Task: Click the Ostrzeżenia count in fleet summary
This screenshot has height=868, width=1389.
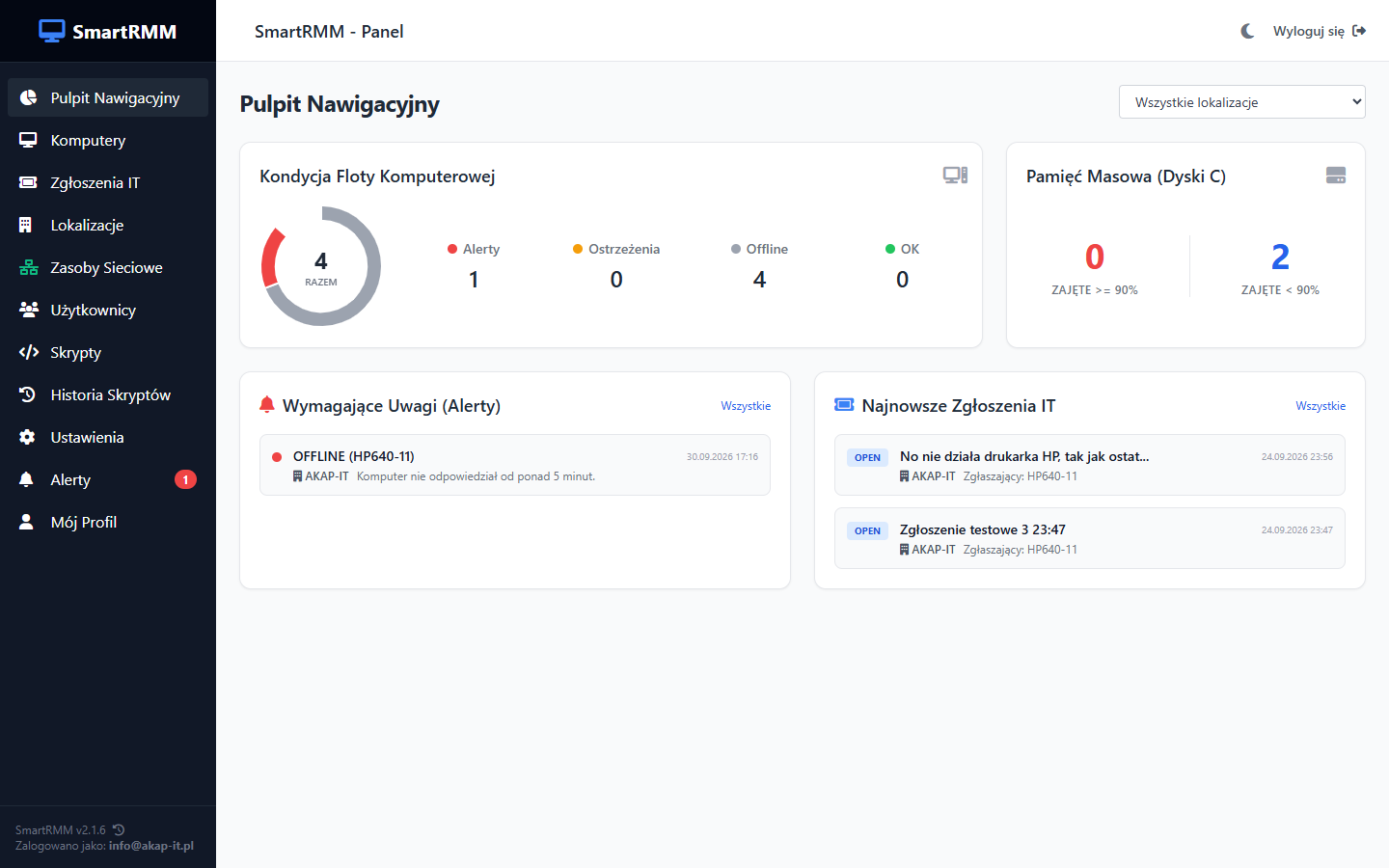Action: click(616, 280)
